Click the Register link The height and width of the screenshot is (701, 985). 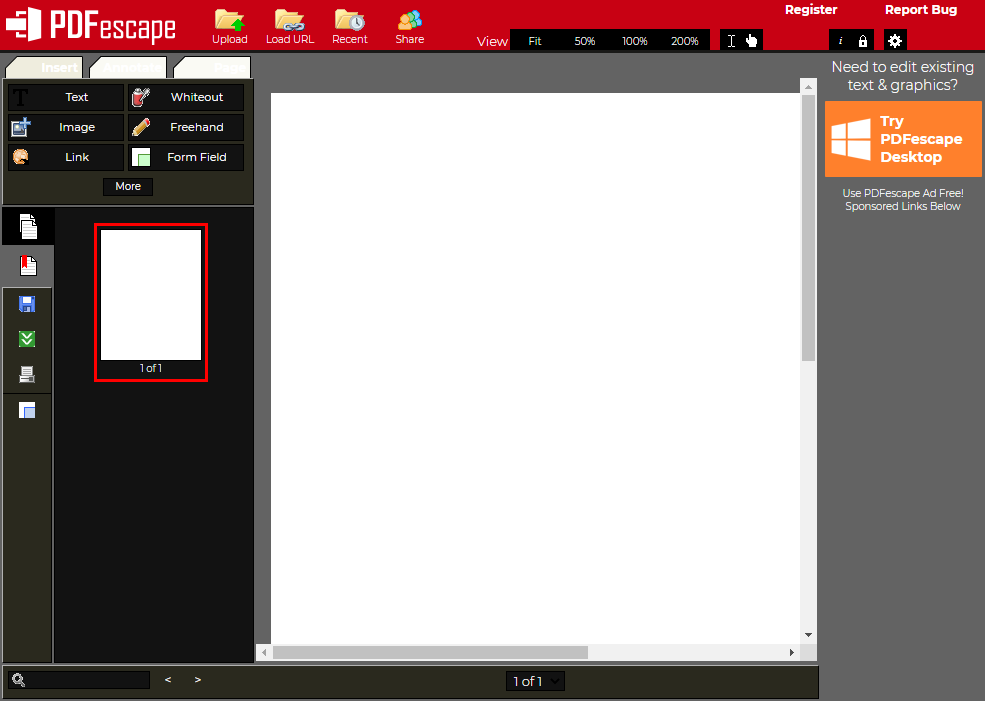(810, 10)
